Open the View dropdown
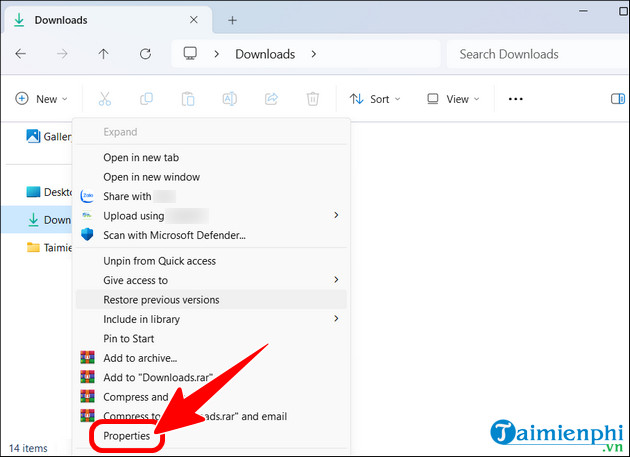 (453, 99)
